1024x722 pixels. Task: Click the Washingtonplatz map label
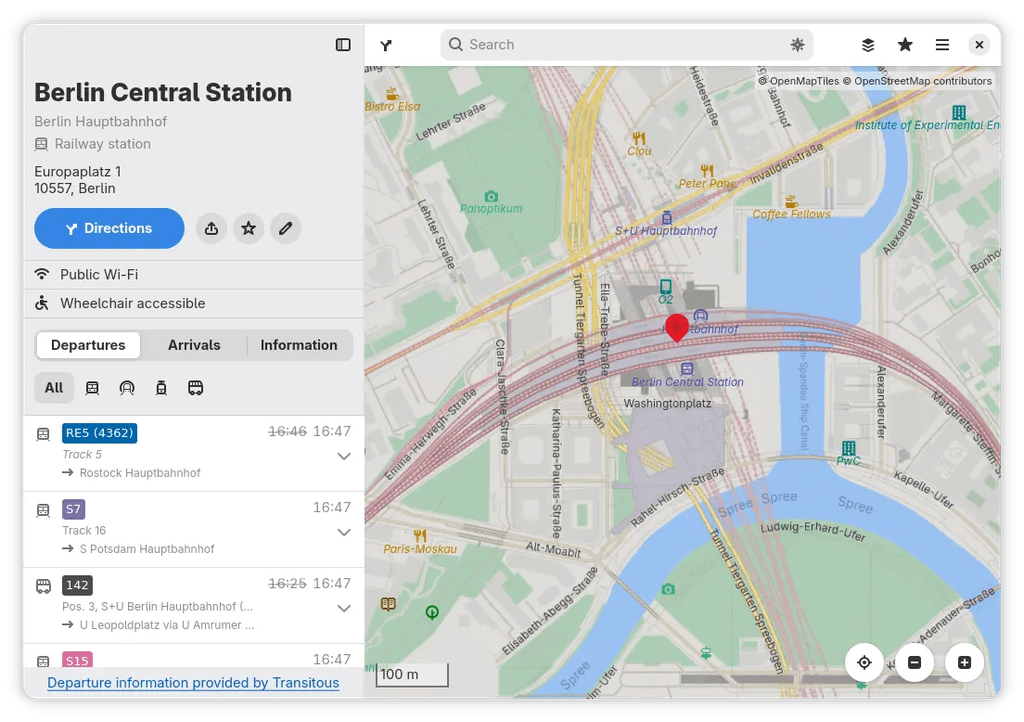667,403
